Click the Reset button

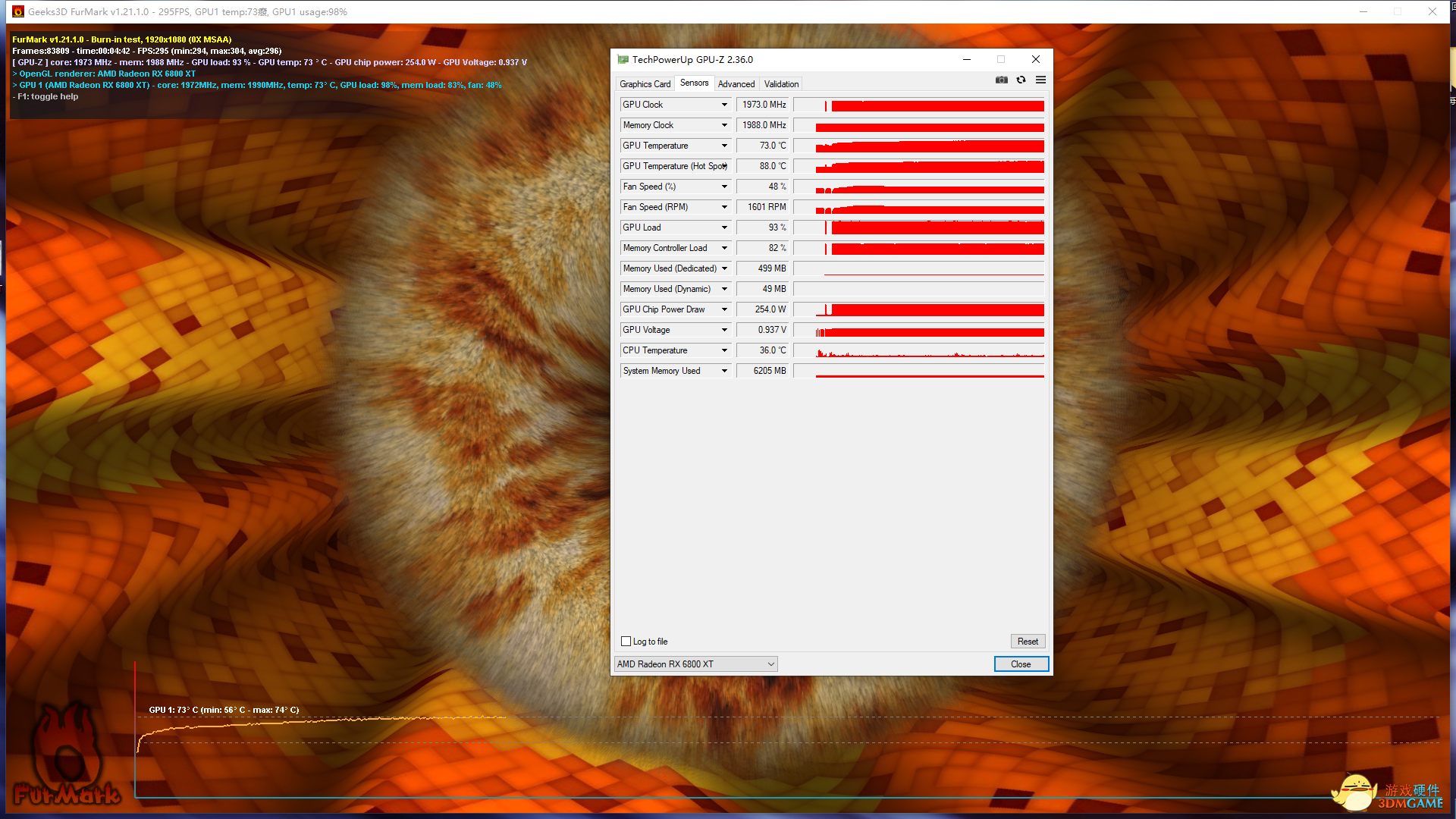tap(1028, 642)
